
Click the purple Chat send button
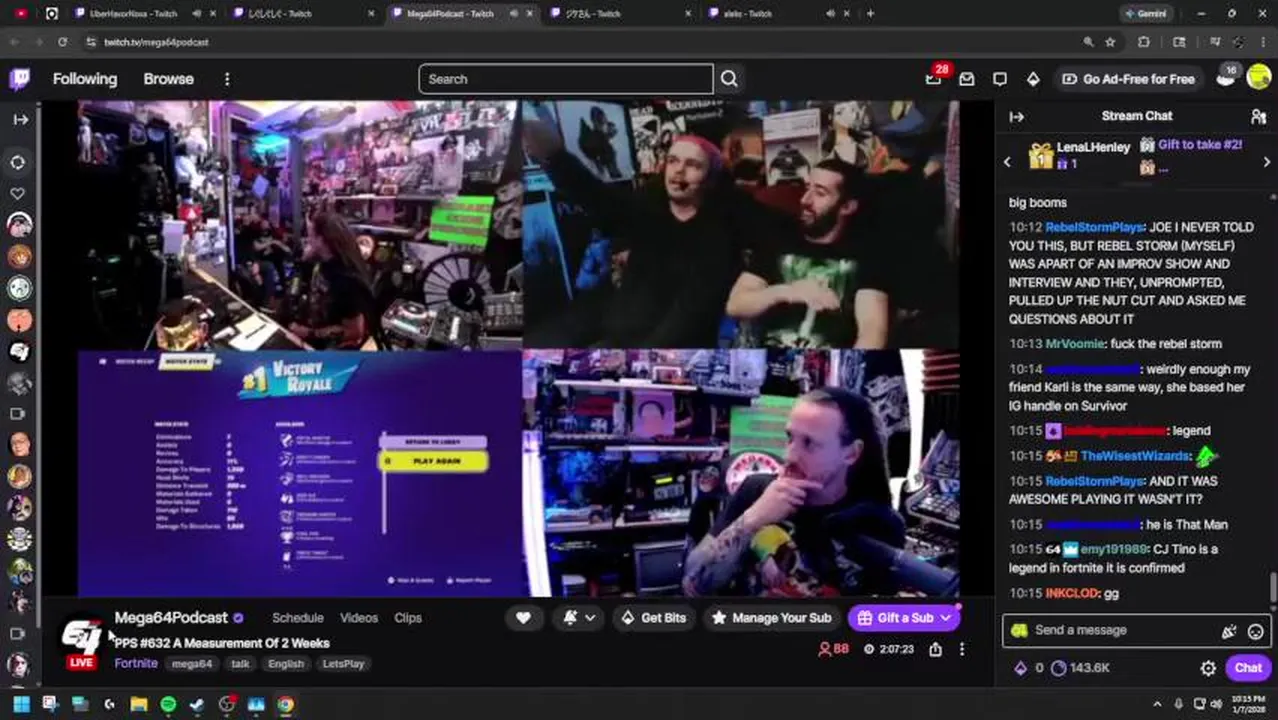click(x=1248, y=668)
